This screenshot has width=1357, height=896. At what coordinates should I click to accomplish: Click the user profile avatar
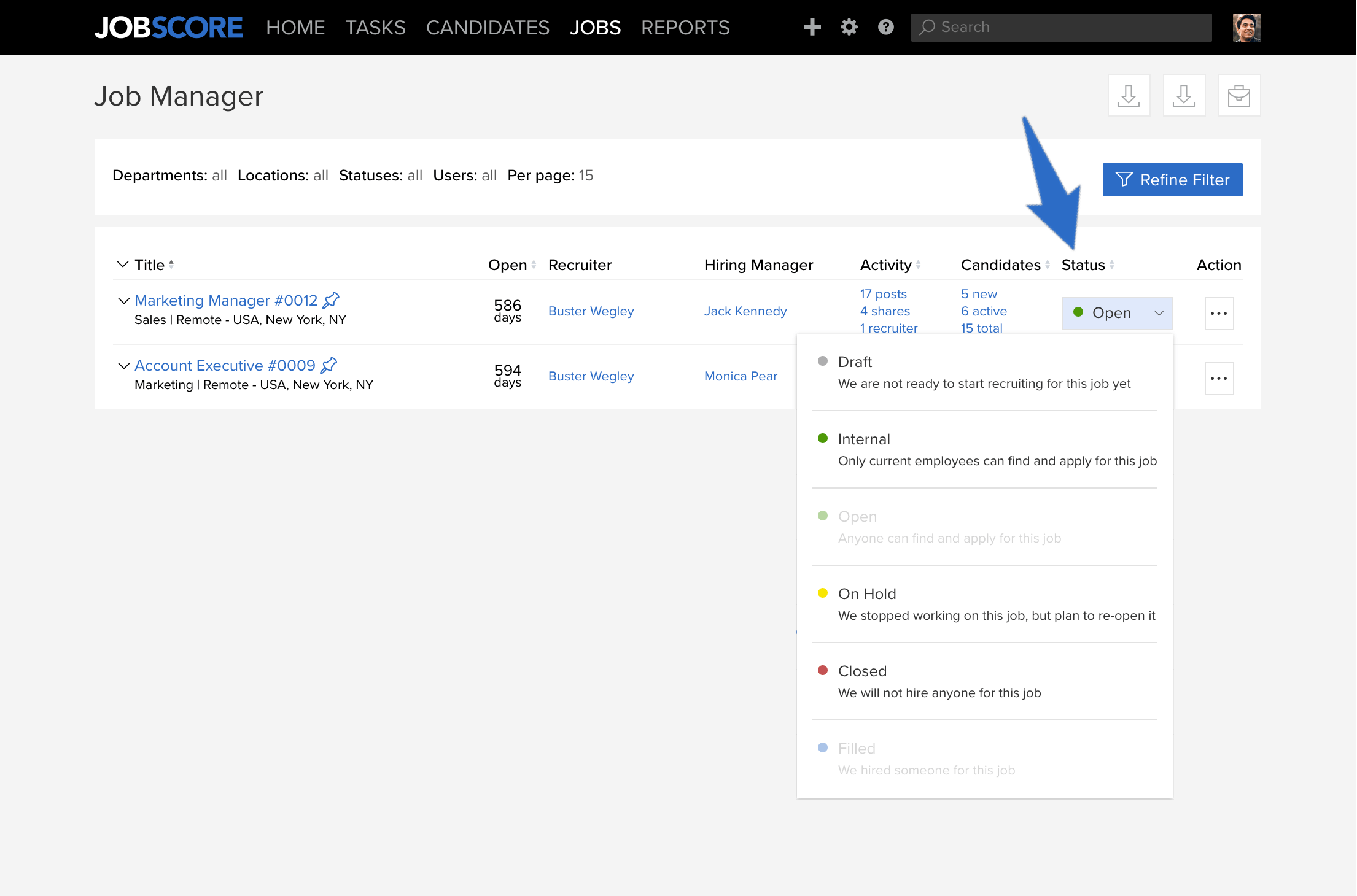click(x=1246, y=28)
